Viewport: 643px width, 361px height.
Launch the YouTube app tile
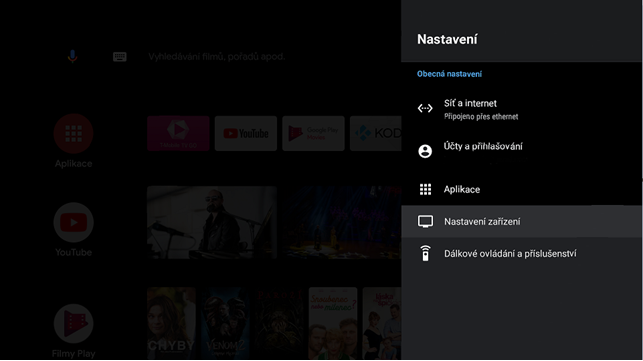[x=246, y=133]
